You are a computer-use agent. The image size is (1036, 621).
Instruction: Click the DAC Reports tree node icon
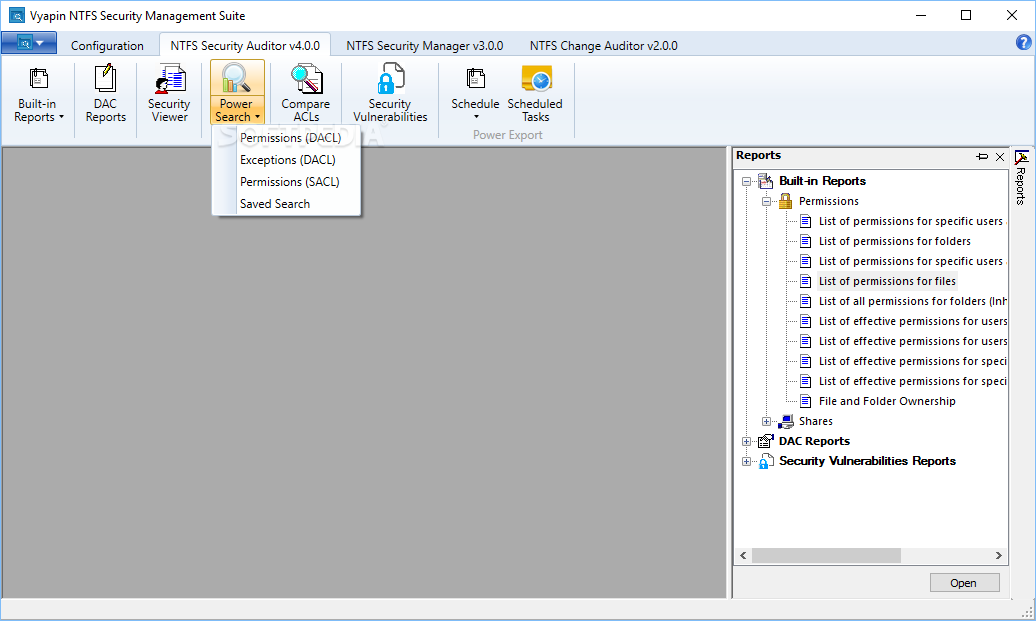point(765,441)
